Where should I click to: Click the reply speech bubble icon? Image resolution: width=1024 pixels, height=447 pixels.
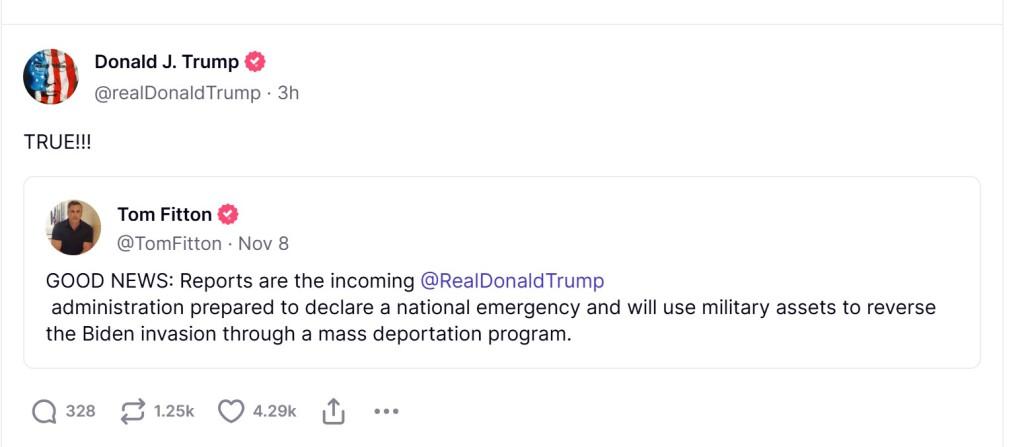coord(44,411)
